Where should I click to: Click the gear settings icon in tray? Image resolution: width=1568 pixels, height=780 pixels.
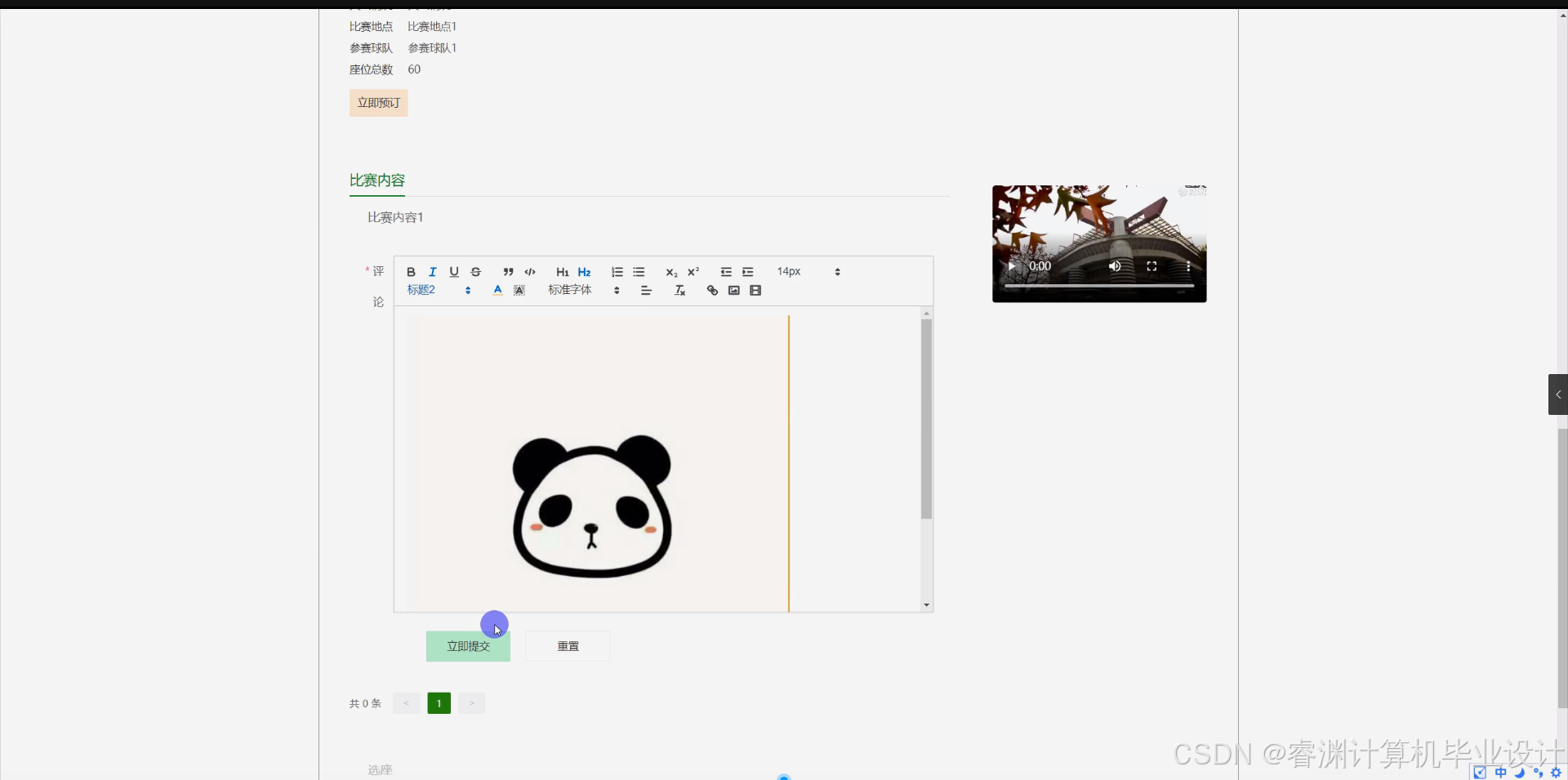coord(1556,772)
